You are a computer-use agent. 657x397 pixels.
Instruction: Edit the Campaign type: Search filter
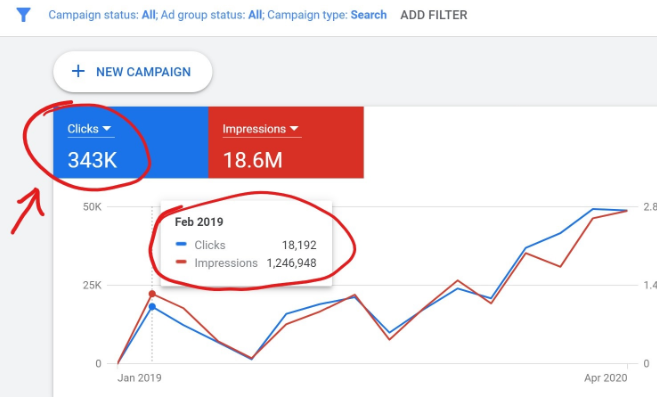(327, 15)
